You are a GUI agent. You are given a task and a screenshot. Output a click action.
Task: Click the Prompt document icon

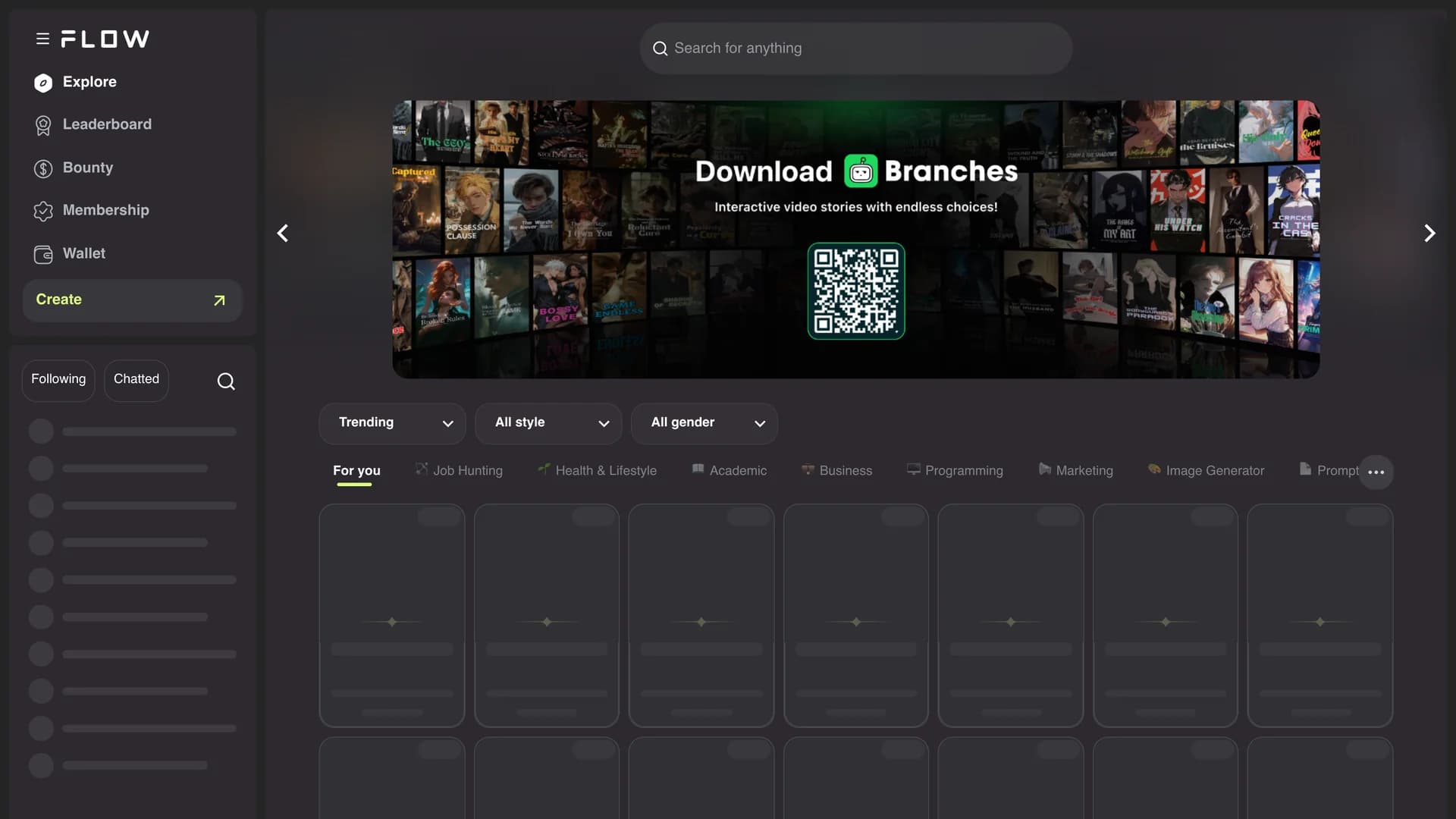1305,469
